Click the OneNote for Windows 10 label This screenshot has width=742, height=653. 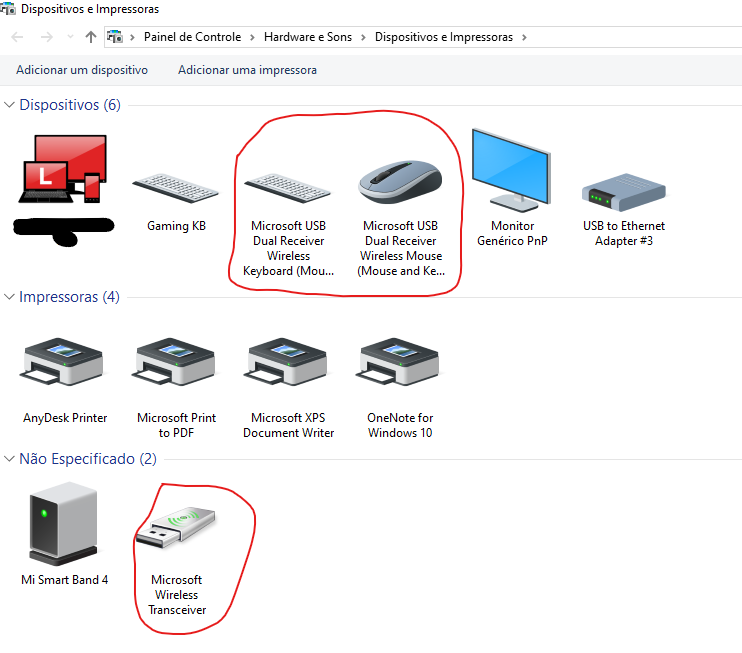400,425
